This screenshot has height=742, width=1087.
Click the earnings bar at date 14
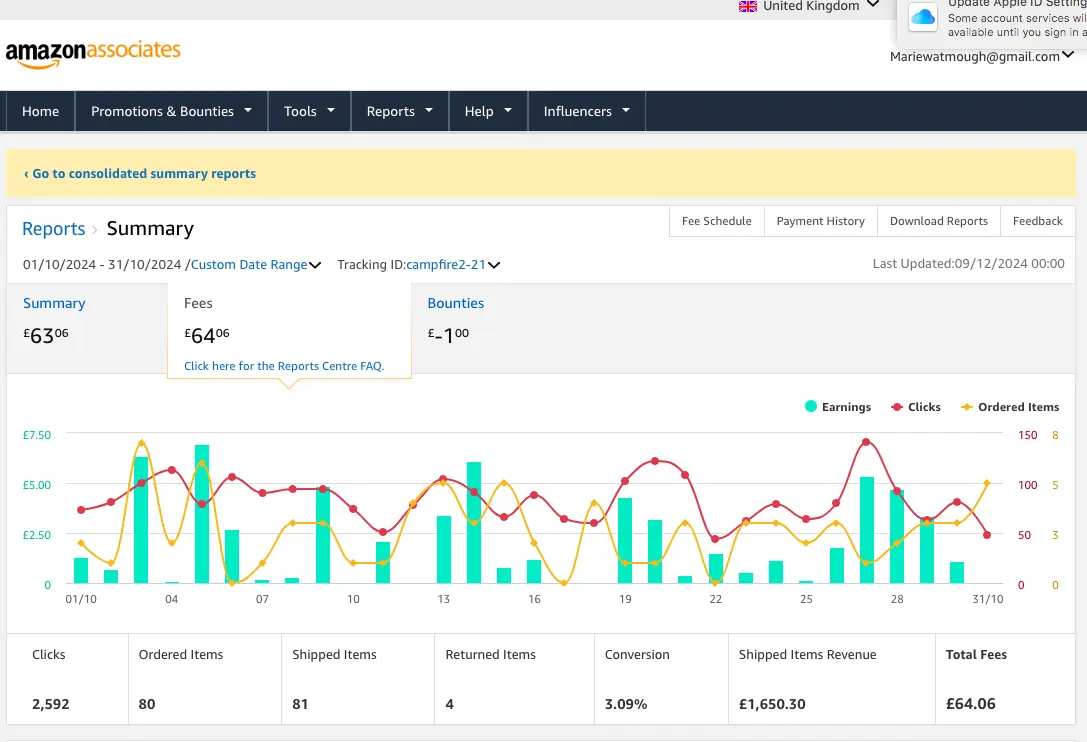click(x=474, y=522)
